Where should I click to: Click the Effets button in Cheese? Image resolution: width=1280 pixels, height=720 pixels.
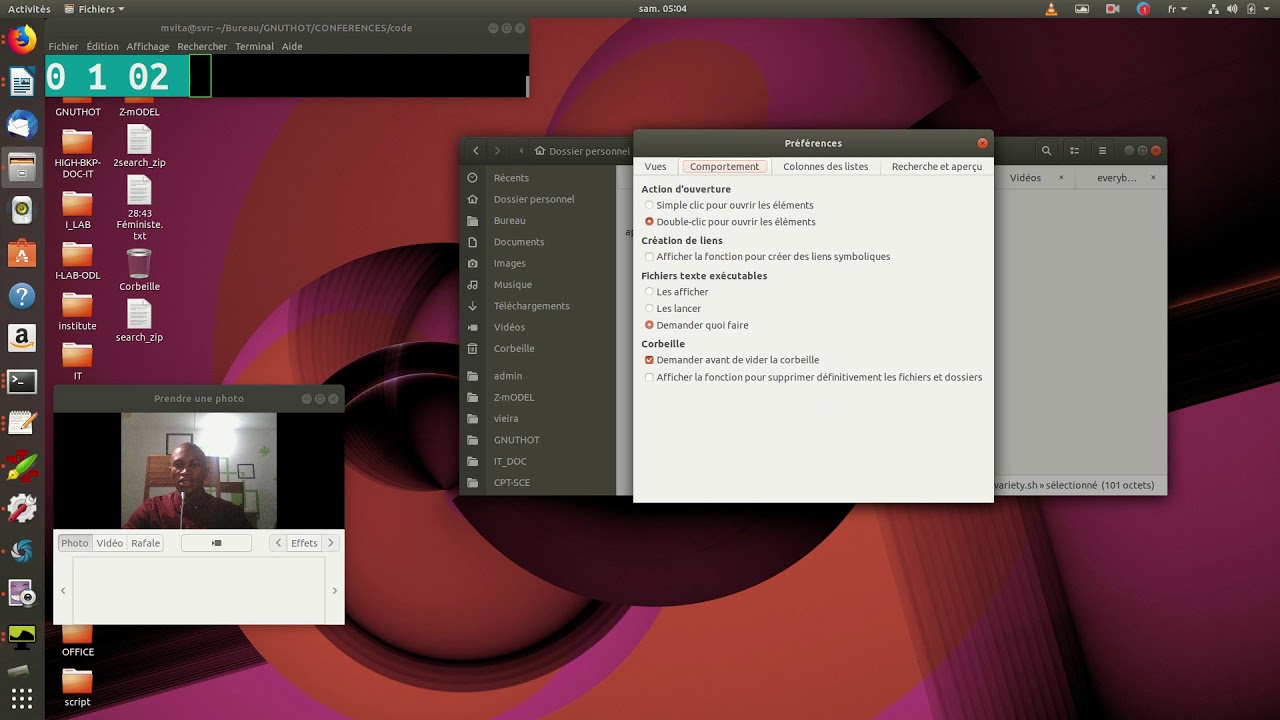pos(304,543)
